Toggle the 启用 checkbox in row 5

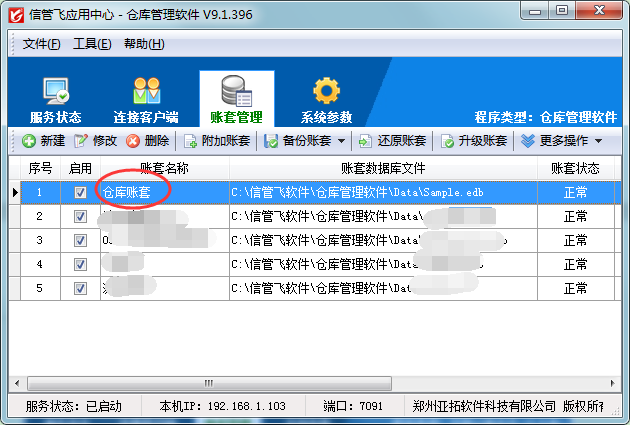click(x=81, y=288)
